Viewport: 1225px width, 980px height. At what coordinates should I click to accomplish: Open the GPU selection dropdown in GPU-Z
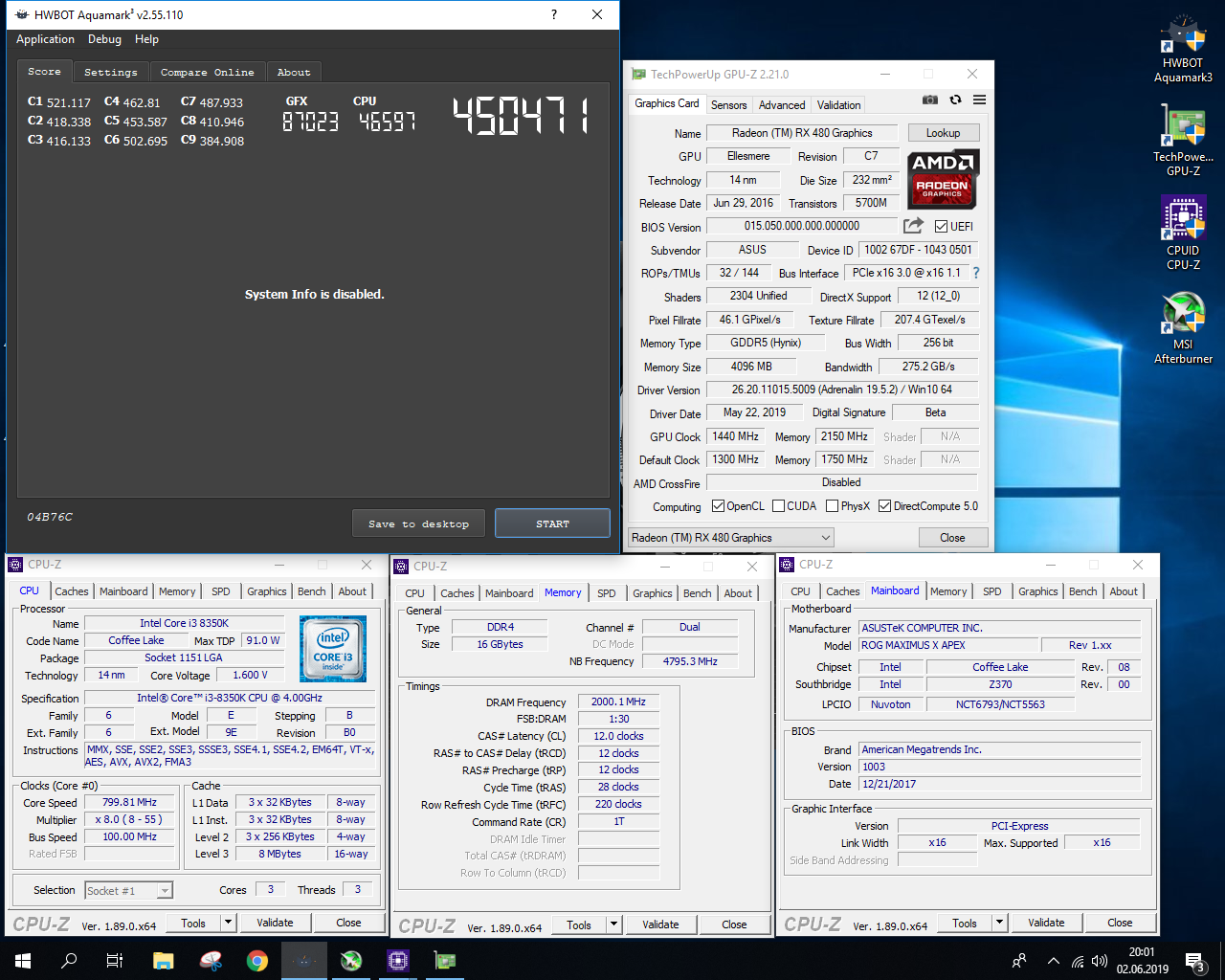731,538
